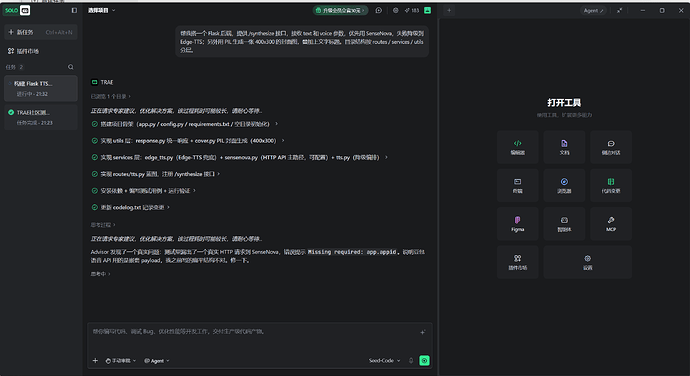
Task: Open the code editor tool tile
Action: 518,147
